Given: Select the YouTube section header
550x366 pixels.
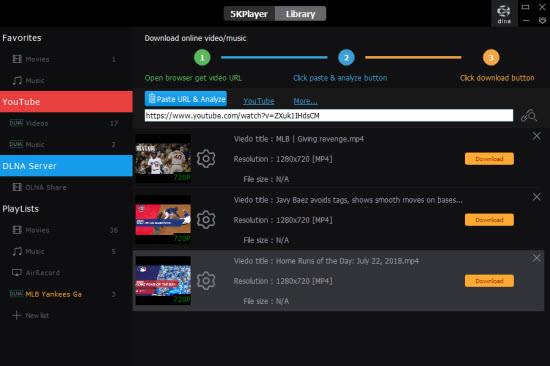Looking at the screenshot, I should click(66, 102).
